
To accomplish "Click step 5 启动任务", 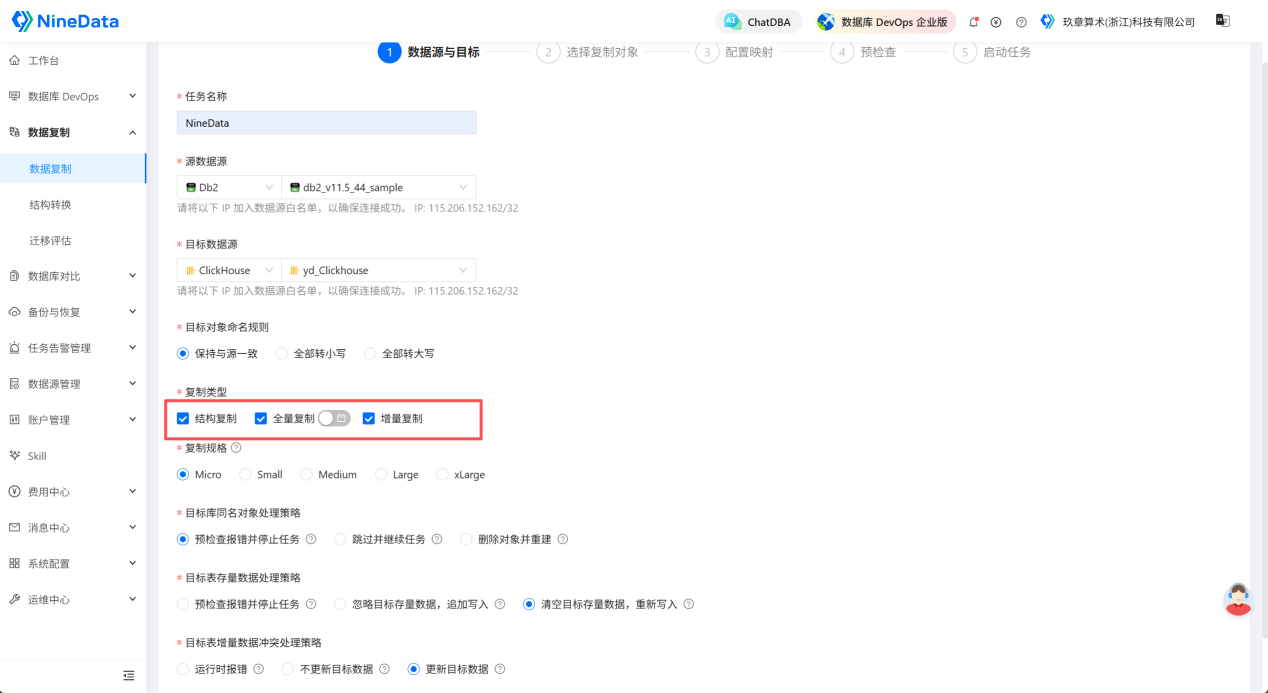I will [992, 52].
